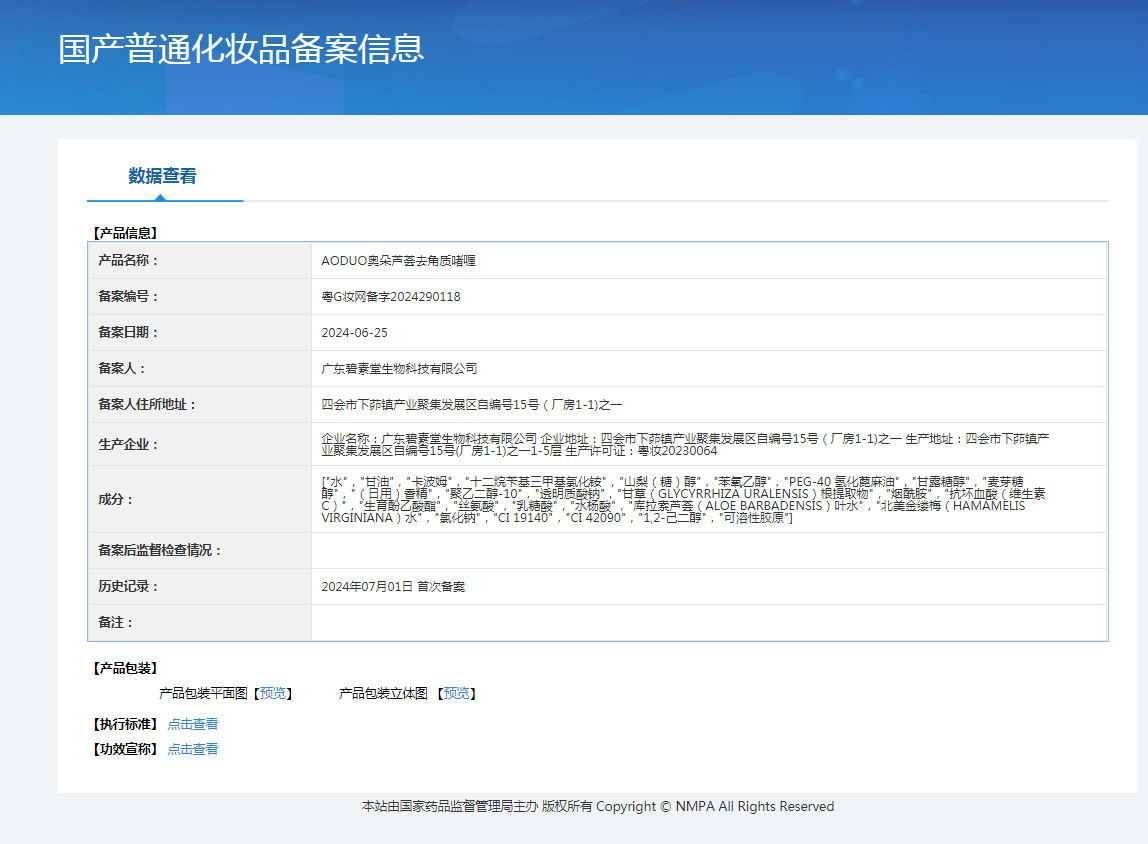
Task: Click the 备案人住所地址 address value
Action: pos(472,405)
